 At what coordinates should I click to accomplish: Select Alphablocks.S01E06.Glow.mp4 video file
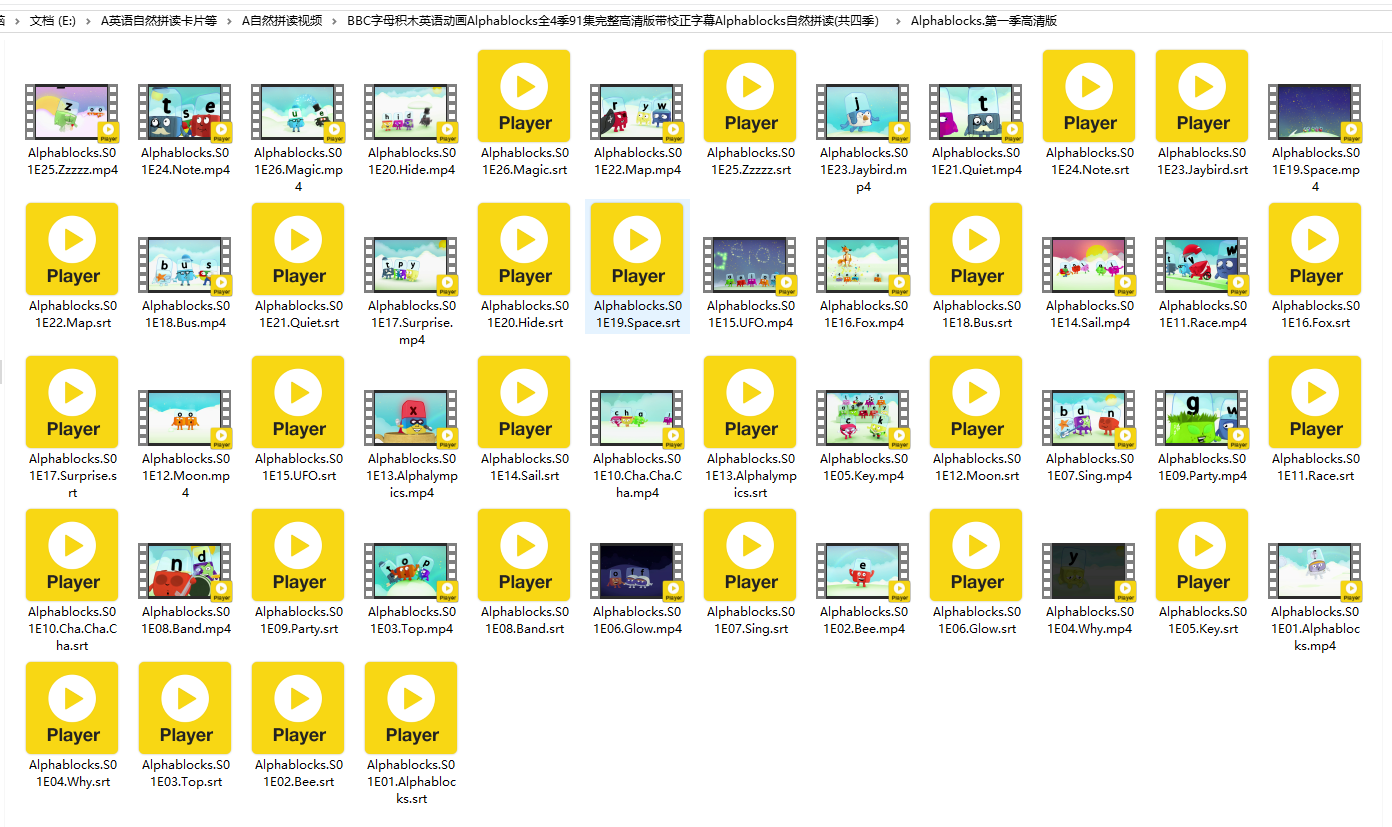(x=637, y=570)
